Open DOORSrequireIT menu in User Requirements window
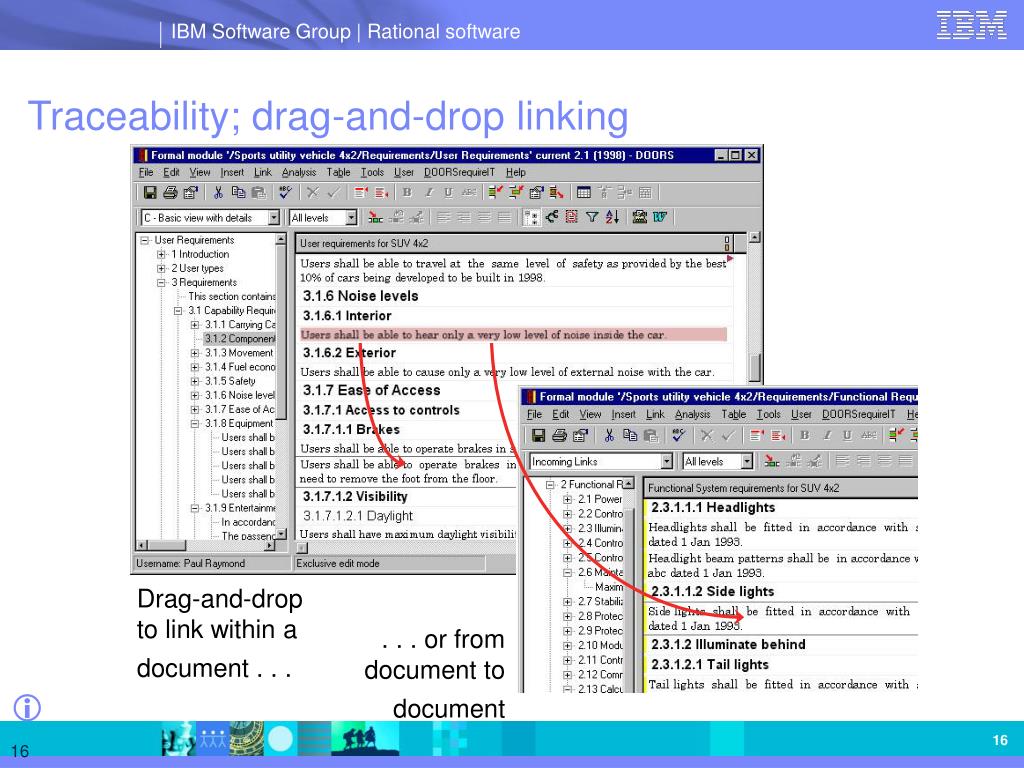This screenshot has height=768, width=1024. point(459,172)
